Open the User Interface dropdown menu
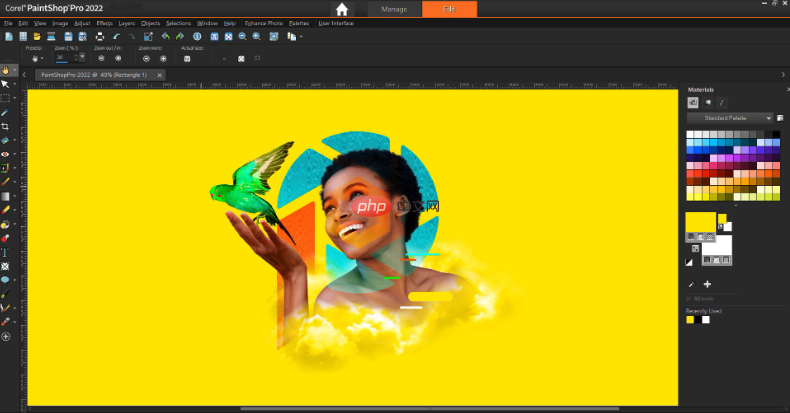This screenshot has width=790, height=413. tap(336, 23)
